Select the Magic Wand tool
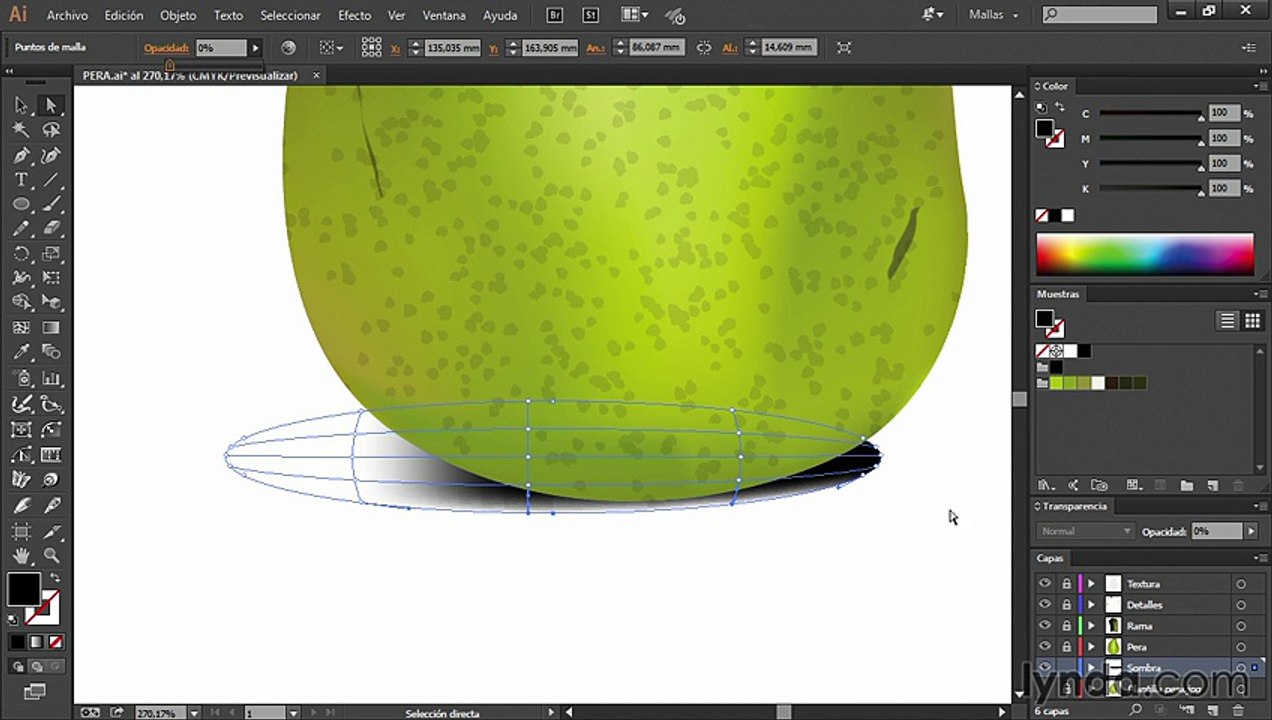 (x=21, y=130)
